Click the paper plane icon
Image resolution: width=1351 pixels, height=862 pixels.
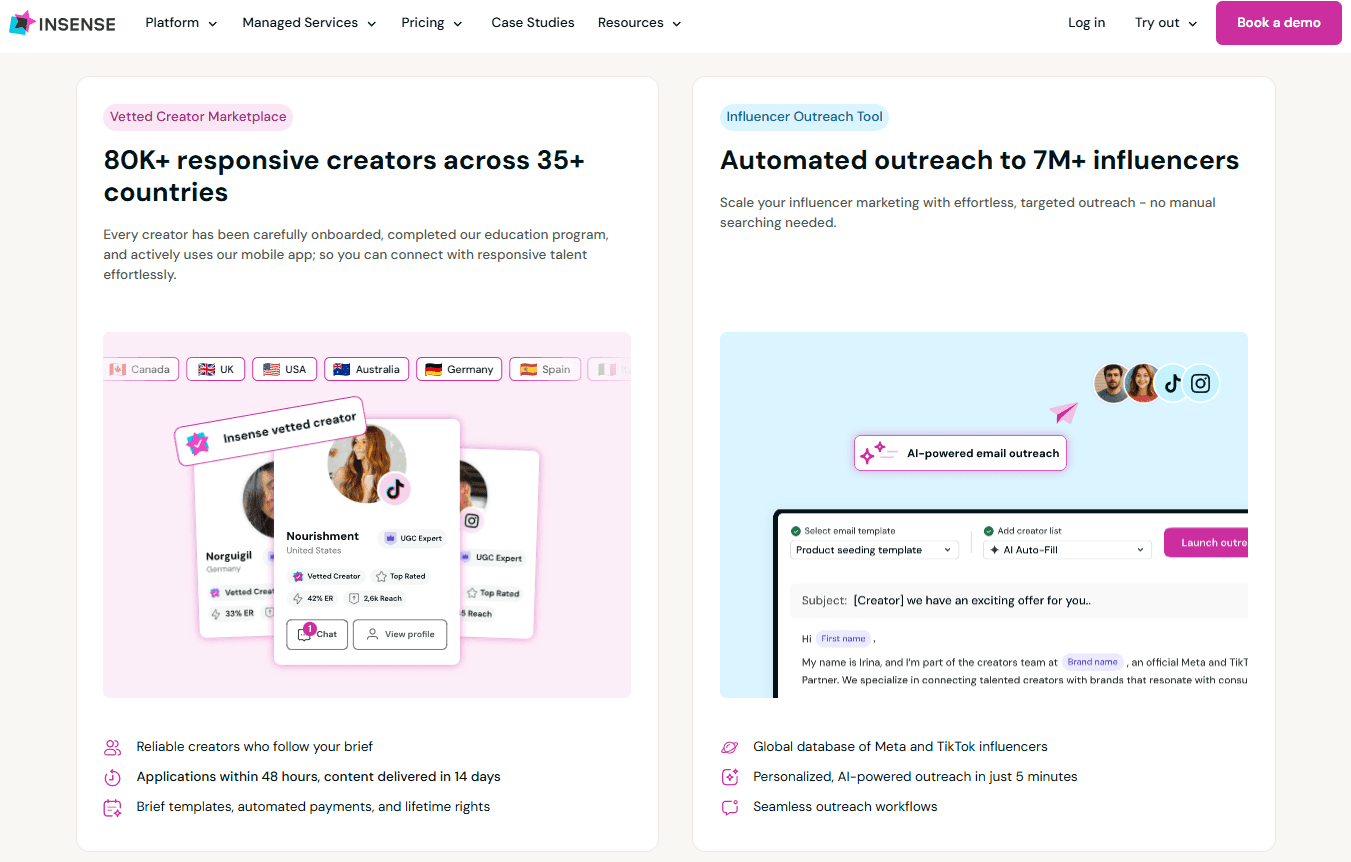point(1064,412)
